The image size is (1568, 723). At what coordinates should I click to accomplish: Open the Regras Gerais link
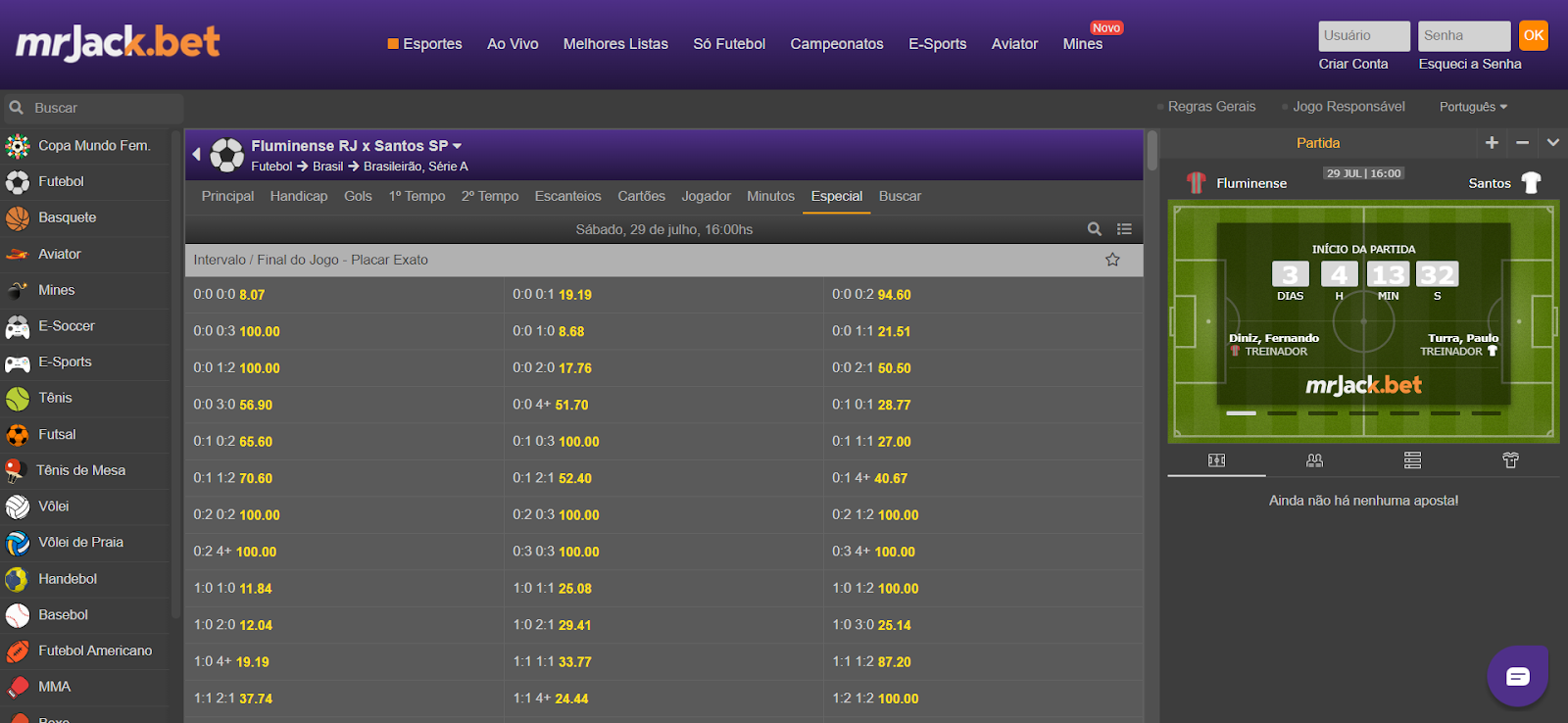(x=1211, y=107)
